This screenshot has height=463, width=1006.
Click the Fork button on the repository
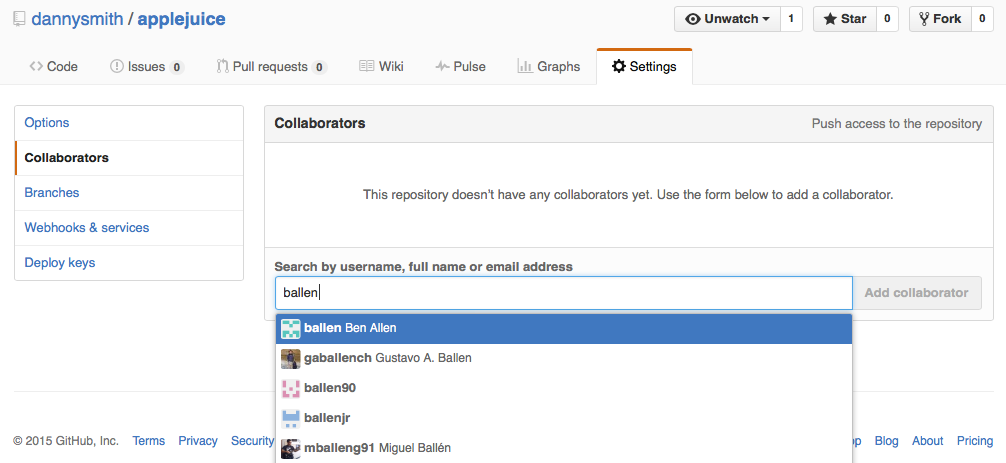(939, 19)
